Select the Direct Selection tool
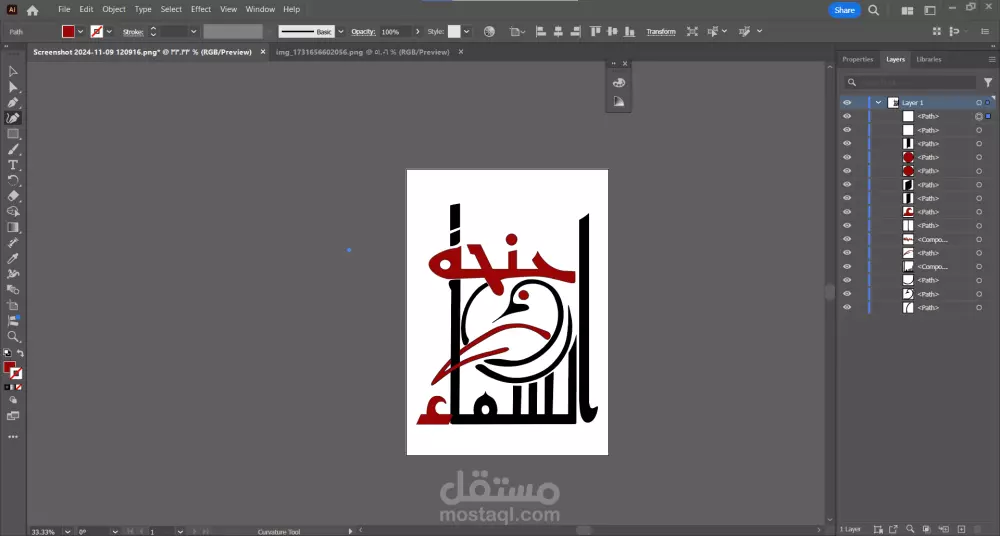Image resolution: width=1000 pixels, height=536 pixels. coord(13,87)
